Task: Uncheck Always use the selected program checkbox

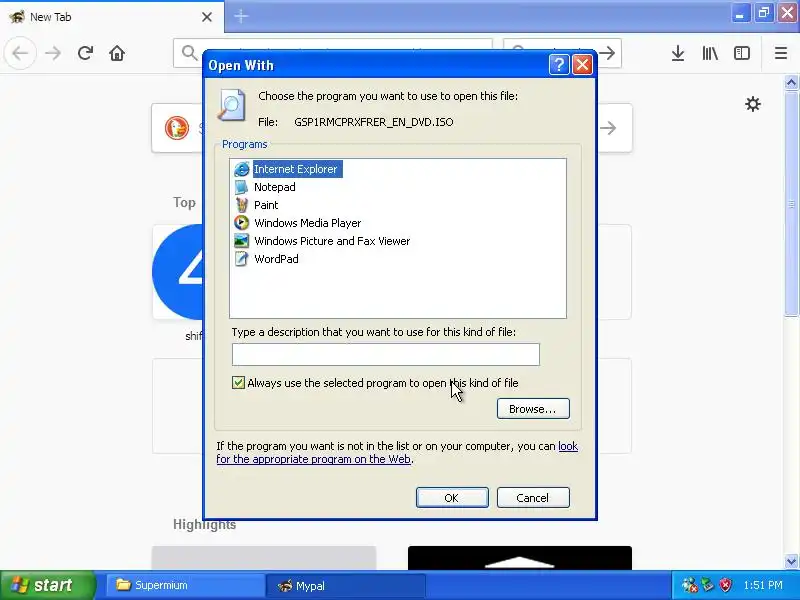Action: pyautogui.click(x=238, y=383)
